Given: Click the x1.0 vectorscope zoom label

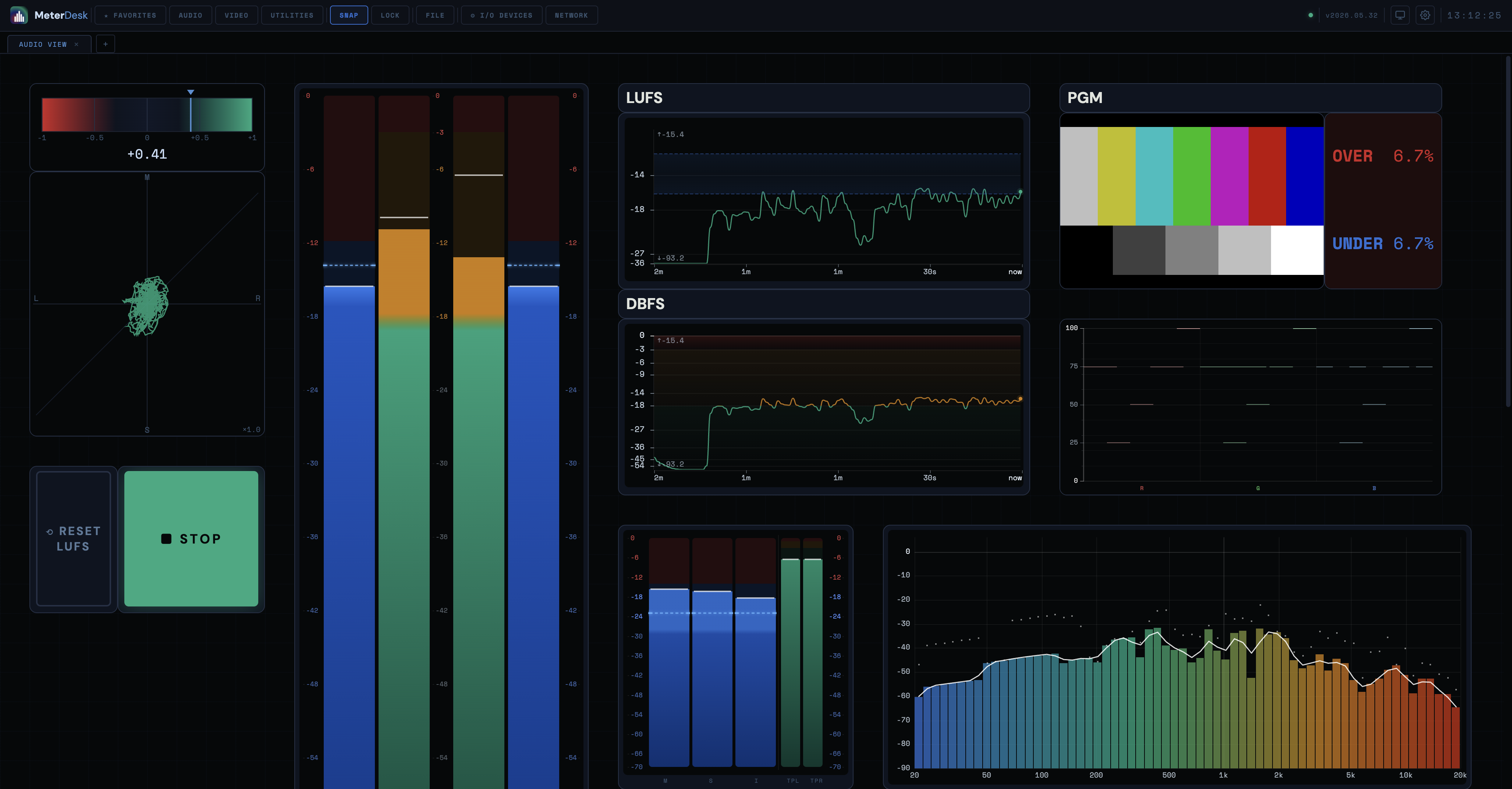Looking at the screenshot, I should tap(251, 430).
